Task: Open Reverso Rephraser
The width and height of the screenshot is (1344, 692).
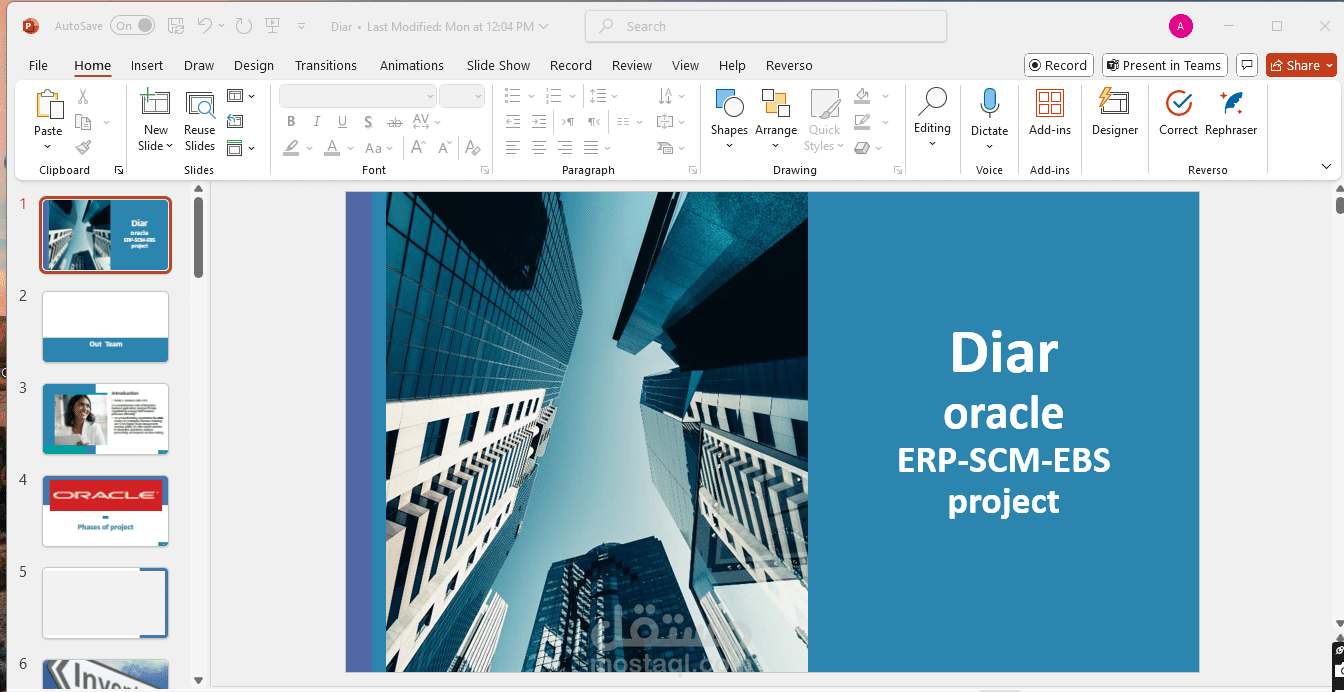Action: click(x=1231, y=112)
